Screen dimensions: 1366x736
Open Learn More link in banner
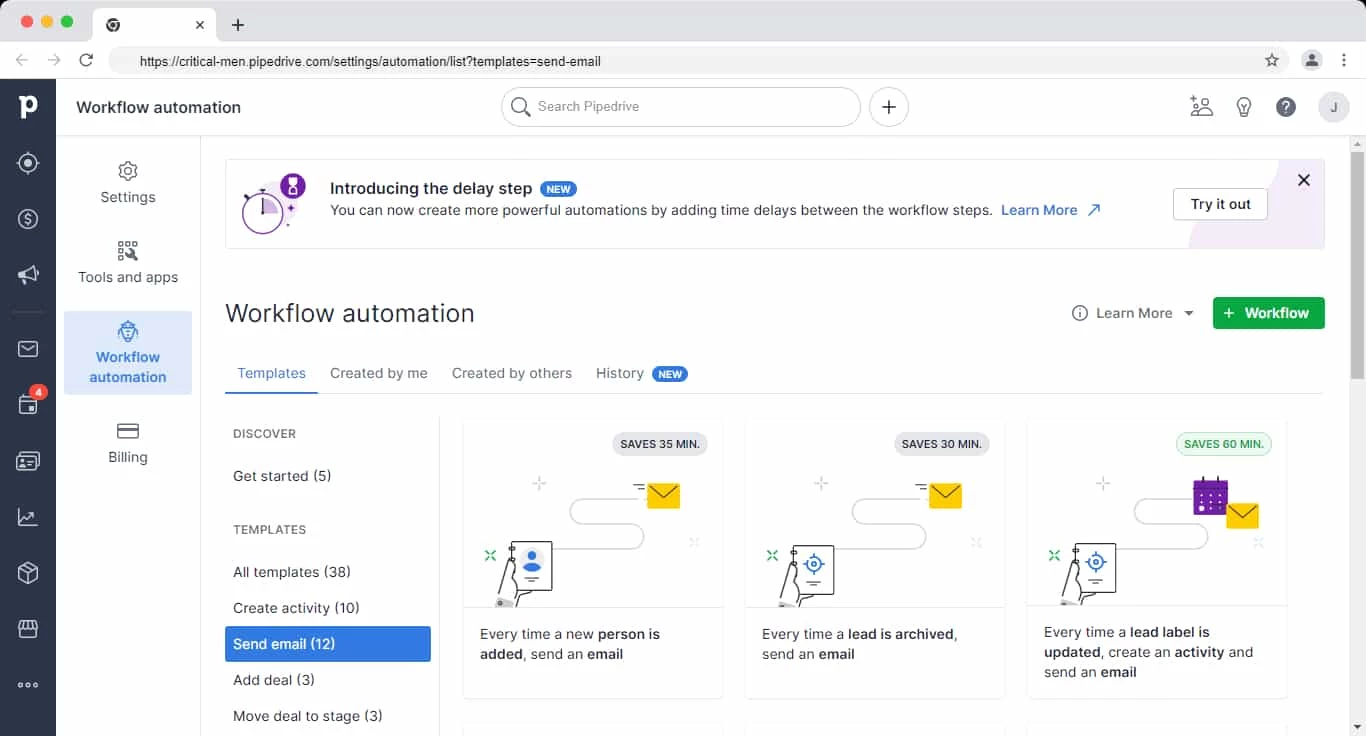pyautogui.click(x=1050, y=210)
